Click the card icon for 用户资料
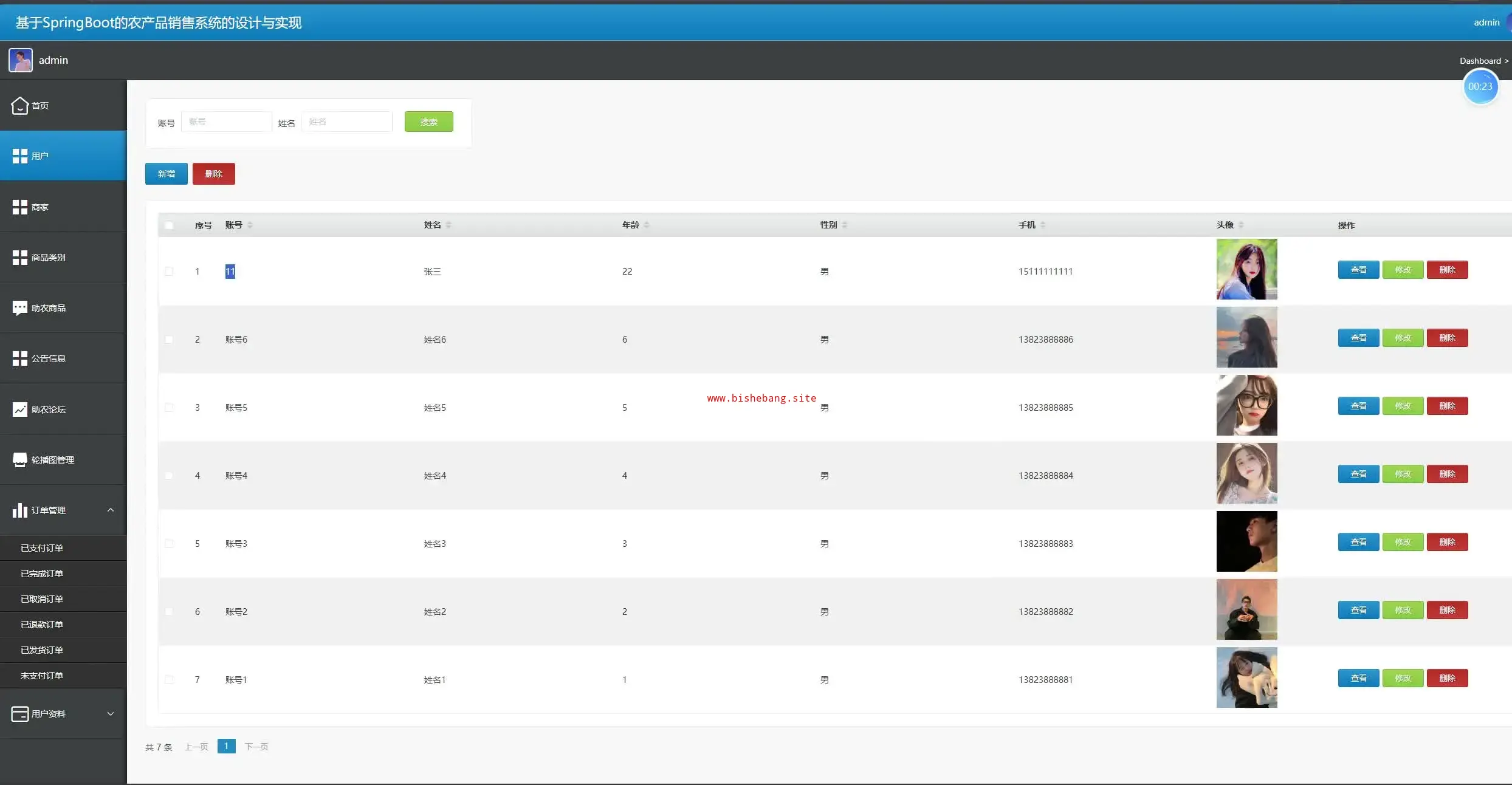Screen dimensions: 1512x785 pos(19,714)
